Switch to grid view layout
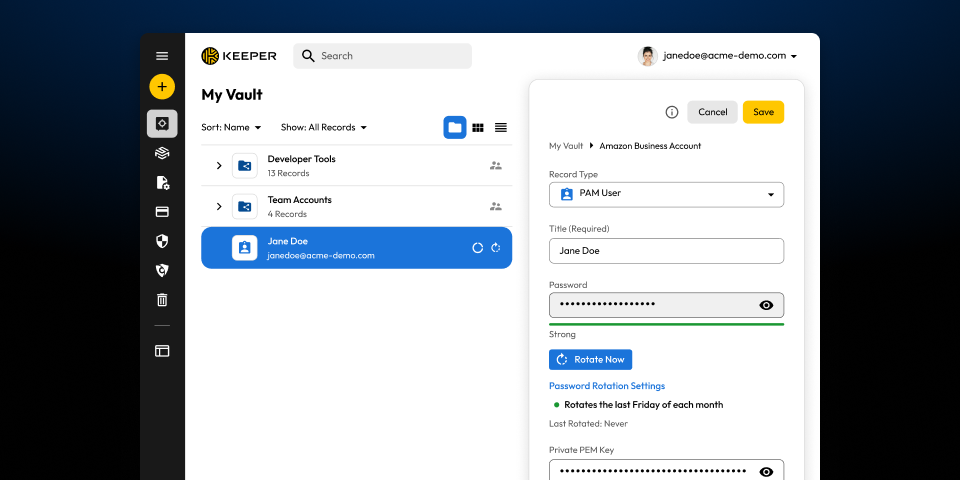The width and height of the screenshot is (960, 480). [478, 127]
